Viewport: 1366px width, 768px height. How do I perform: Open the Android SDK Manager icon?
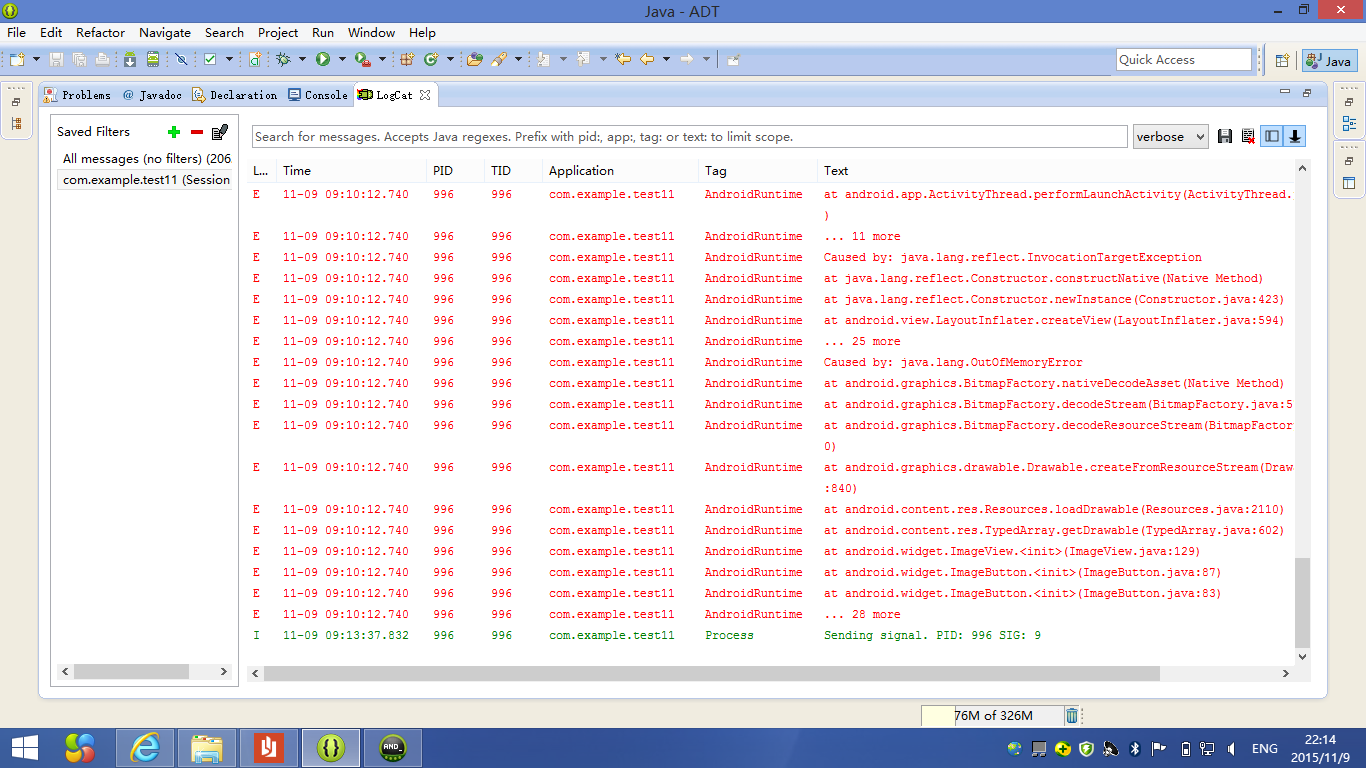tap(130, 60)
